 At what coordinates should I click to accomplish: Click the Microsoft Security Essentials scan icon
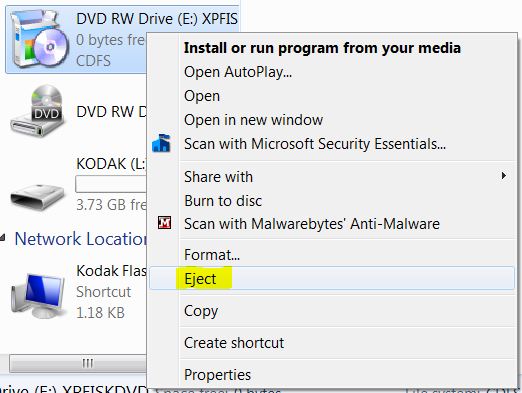coord(161,143)
